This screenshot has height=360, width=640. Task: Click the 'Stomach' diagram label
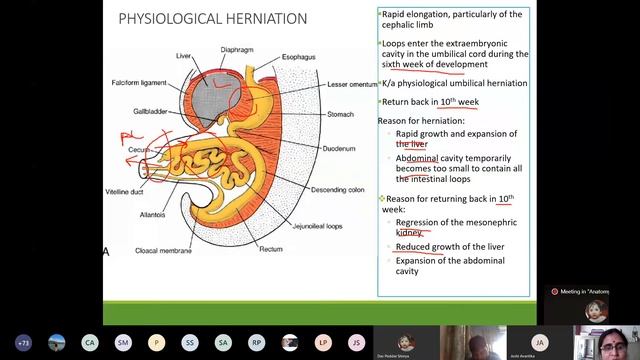pyautogui.click(x=340, y=114)
